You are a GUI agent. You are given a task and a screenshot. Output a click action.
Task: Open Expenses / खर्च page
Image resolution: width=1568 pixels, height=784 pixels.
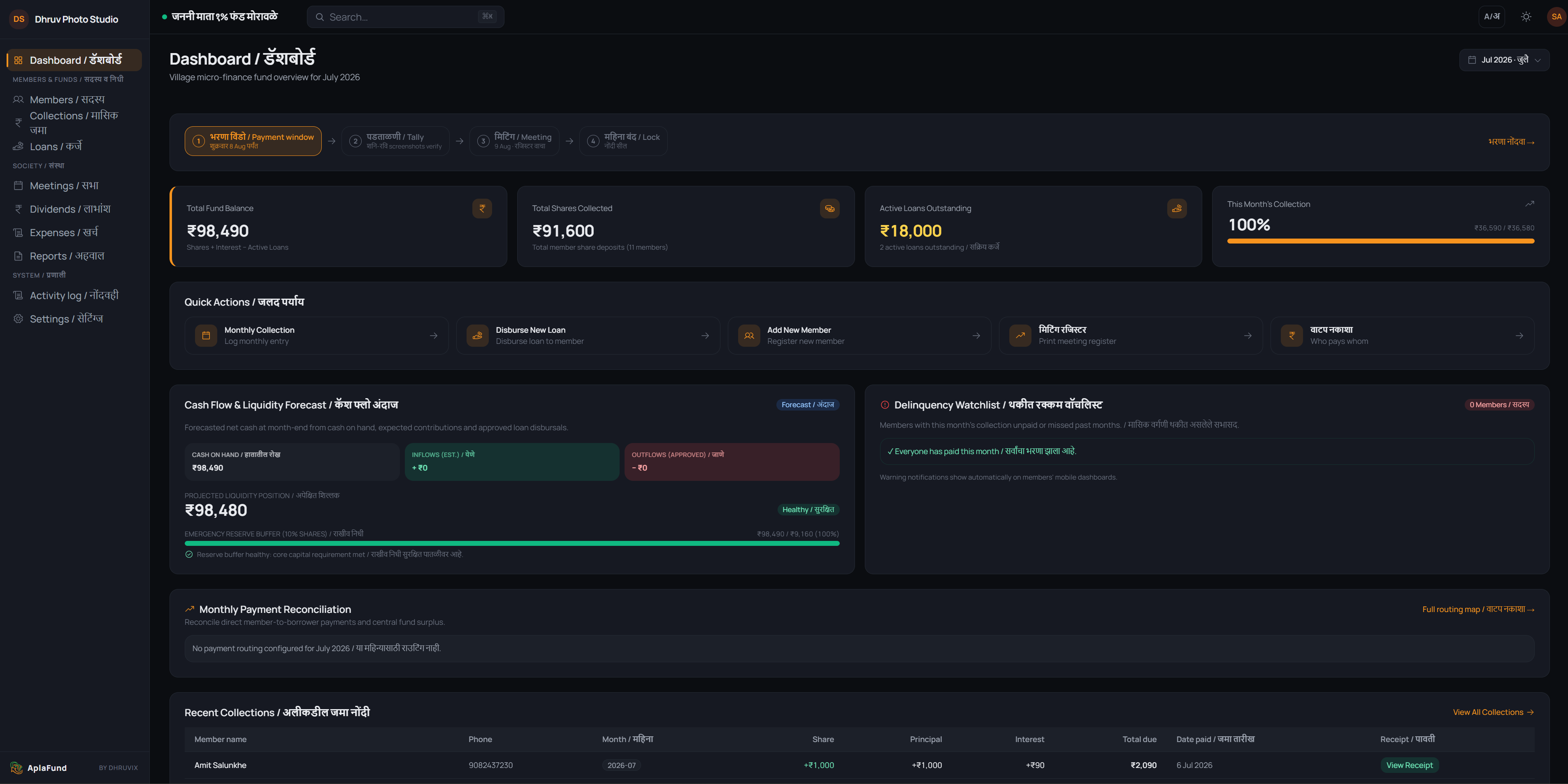(74, 232)
